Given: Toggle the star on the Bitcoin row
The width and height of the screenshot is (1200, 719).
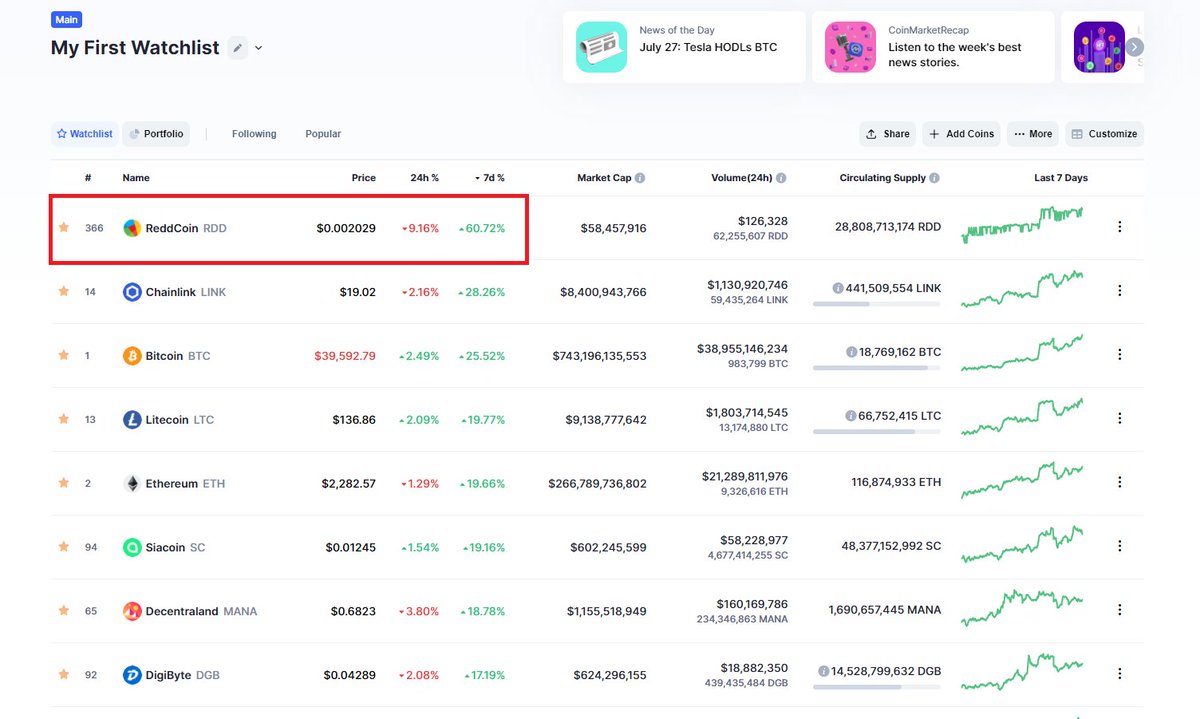Looking at the screenshot, I should (x=63, y=355).
